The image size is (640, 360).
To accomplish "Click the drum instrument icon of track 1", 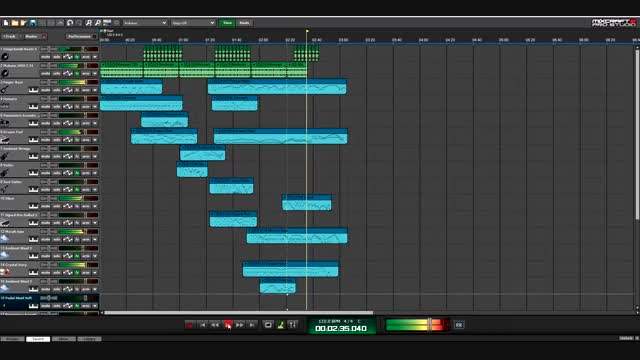I will [x=5, y=56].
